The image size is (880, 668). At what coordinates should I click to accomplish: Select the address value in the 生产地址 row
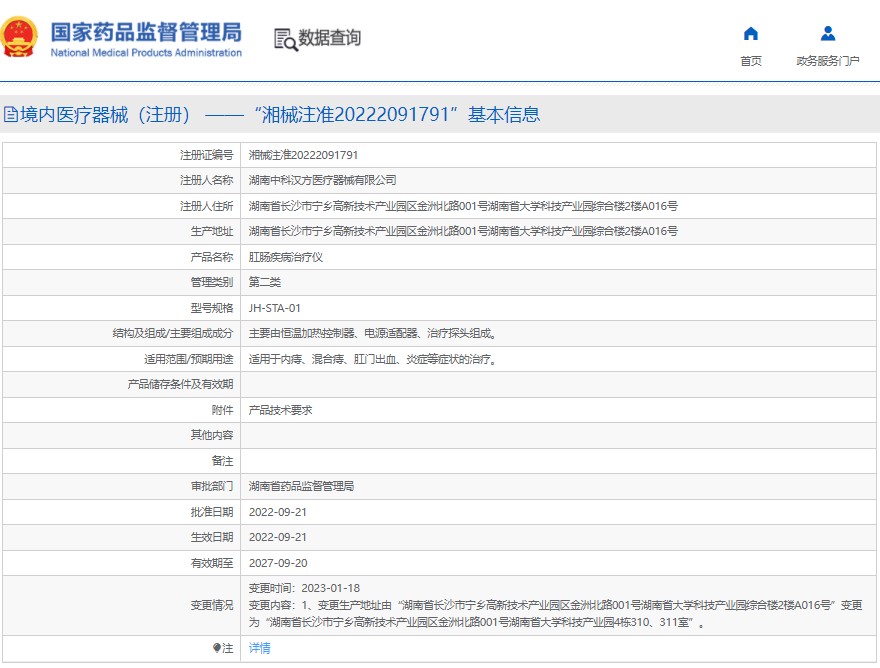tap(463, 231)
